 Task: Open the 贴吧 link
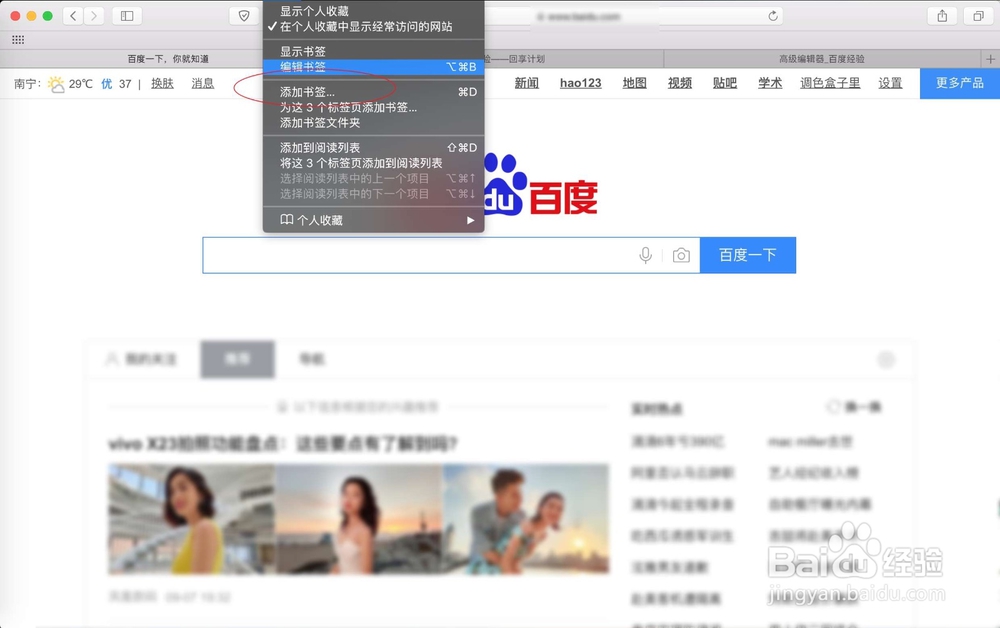tap(725, 83)
